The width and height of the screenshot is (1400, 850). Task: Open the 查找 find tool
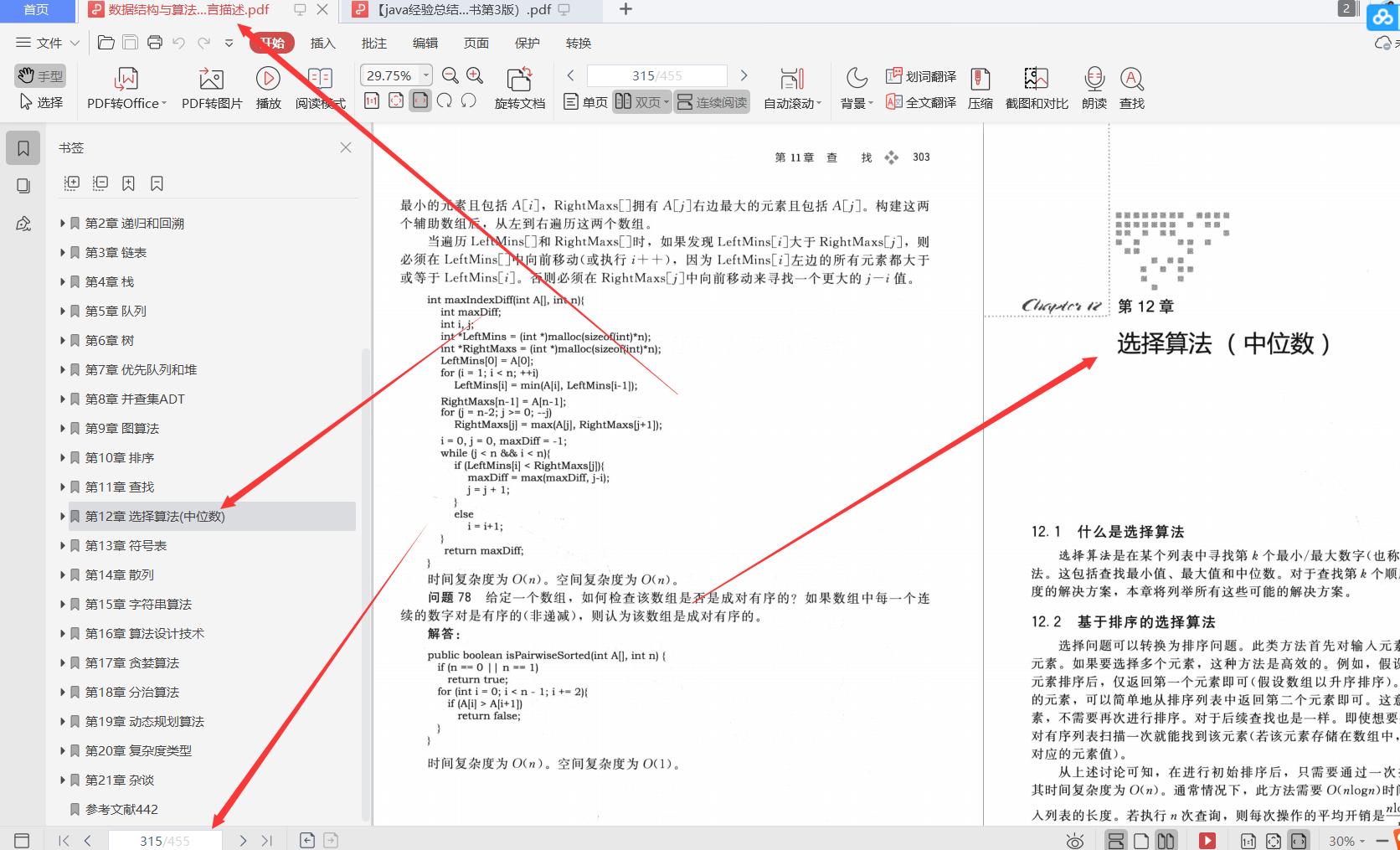point(1131,87)
